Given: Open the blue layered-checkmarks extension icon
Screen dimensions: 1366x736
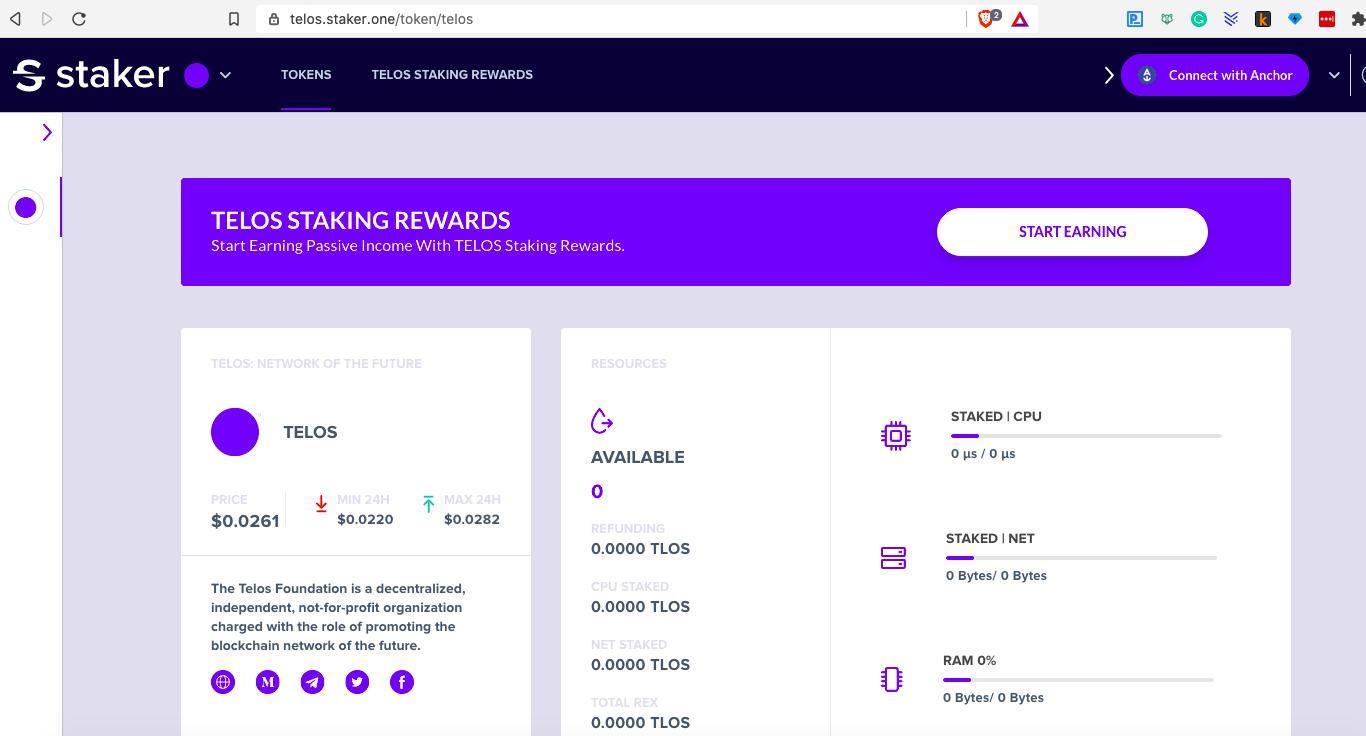Looking at the screenshot, I should (x=1231, y=18).
